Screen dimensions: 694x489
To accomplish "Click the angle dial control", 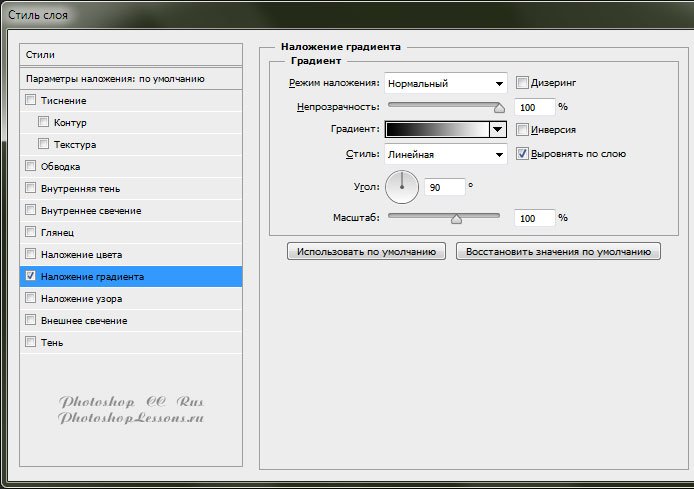I will 402,186.
